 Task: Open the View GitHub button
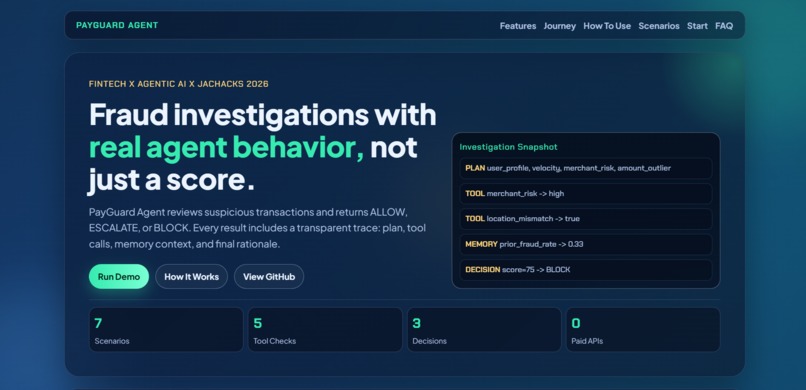(269, 276)
